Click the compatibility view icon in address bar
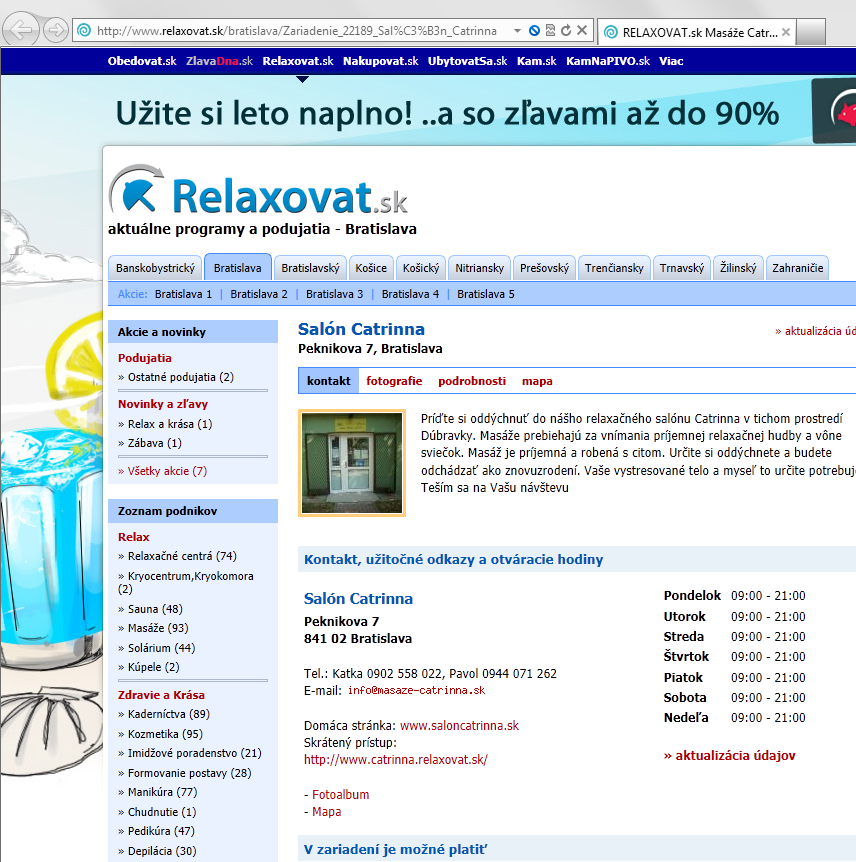 coord(550,31)
